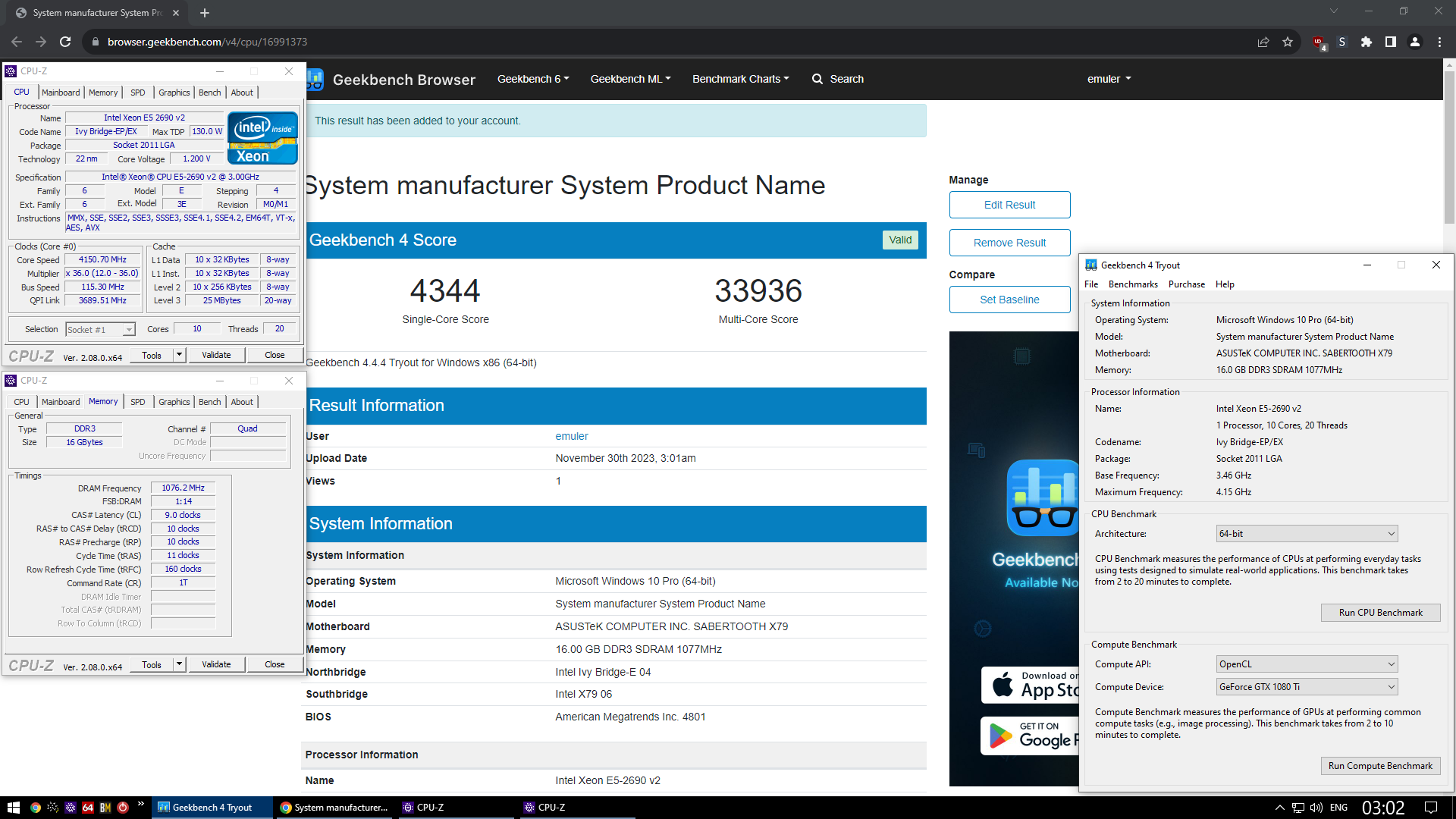
Task: Open the emuler account dropdown
Action: (x=1109, y=79)
